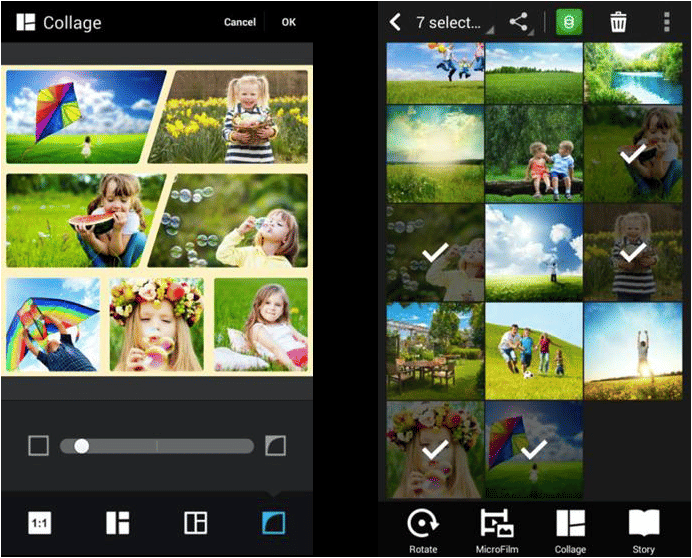This screenshot has width=692, height=558.
Task: Select the 1:1 aspect ratio icon
Action: pyautogui.click(x=40, y=523)
